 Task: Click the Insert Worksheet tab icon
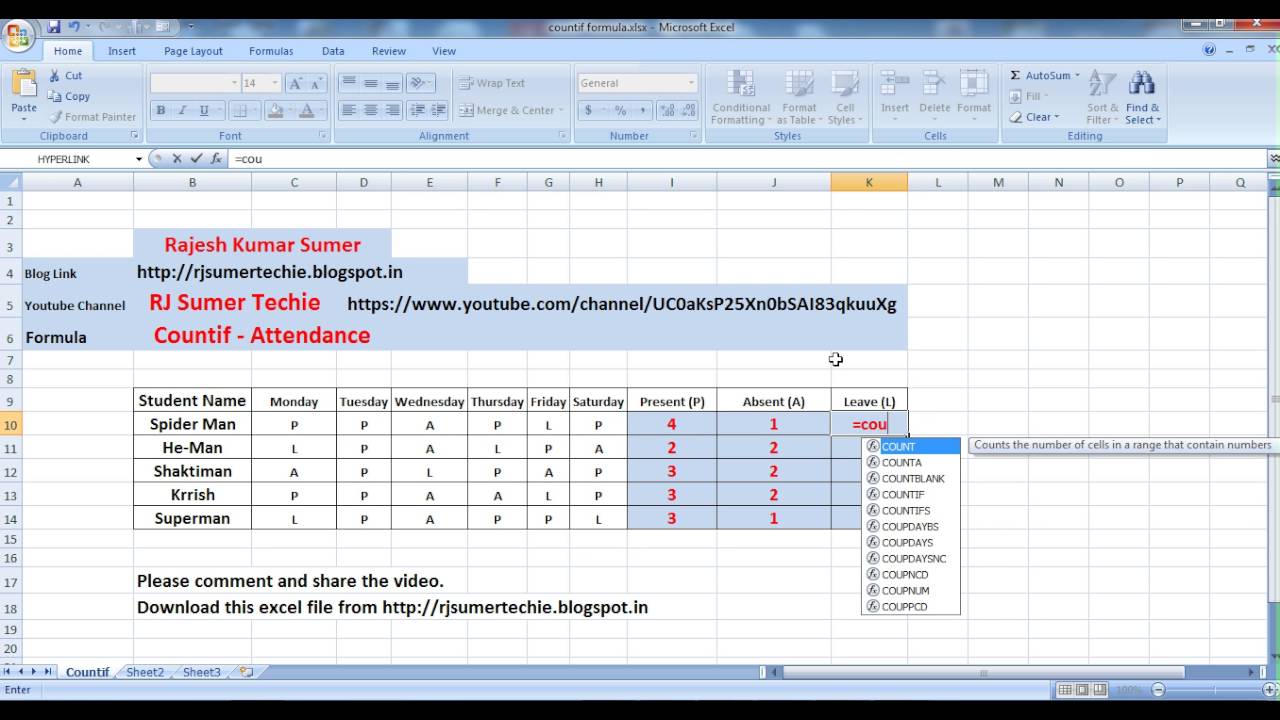246,673
